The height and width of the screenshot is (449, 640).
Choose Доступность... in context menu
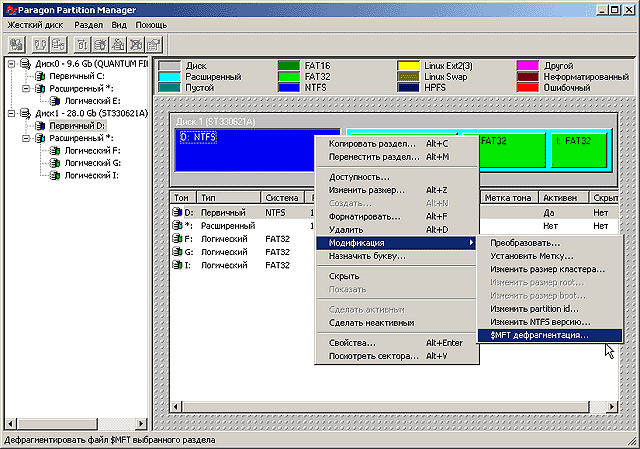(x=396, y=177)
